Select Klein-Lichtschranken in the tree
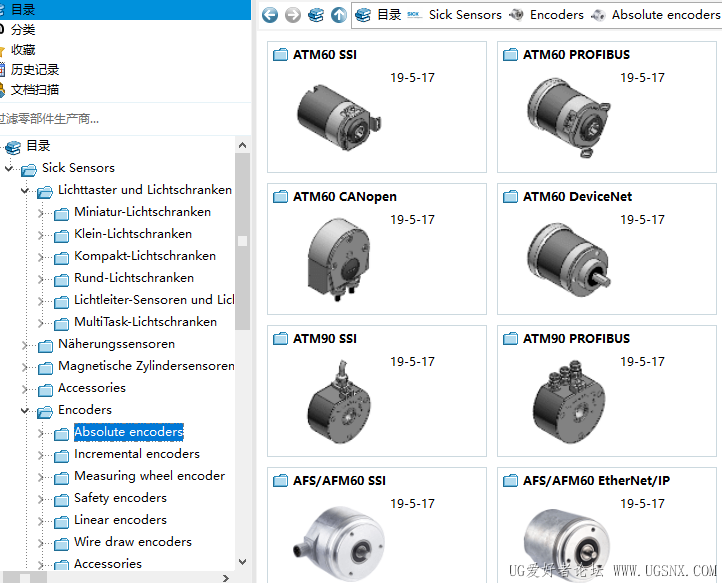The height and width of the screenshot is (583, 722). click(x=133, y=234)
